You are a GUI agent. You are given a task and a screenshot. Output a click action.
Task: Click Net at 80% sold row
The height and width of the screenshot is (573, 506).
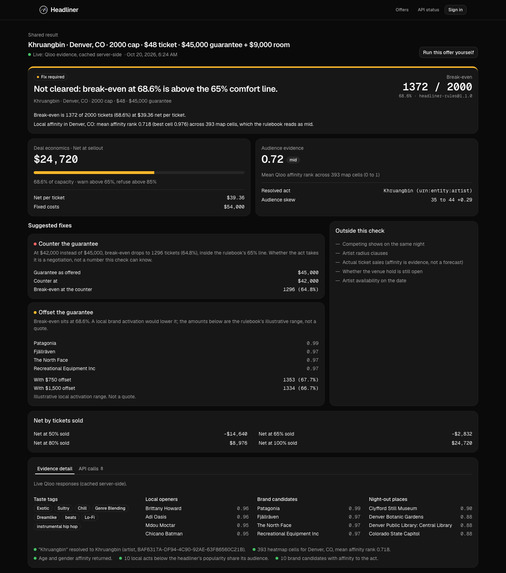(140, 443)
